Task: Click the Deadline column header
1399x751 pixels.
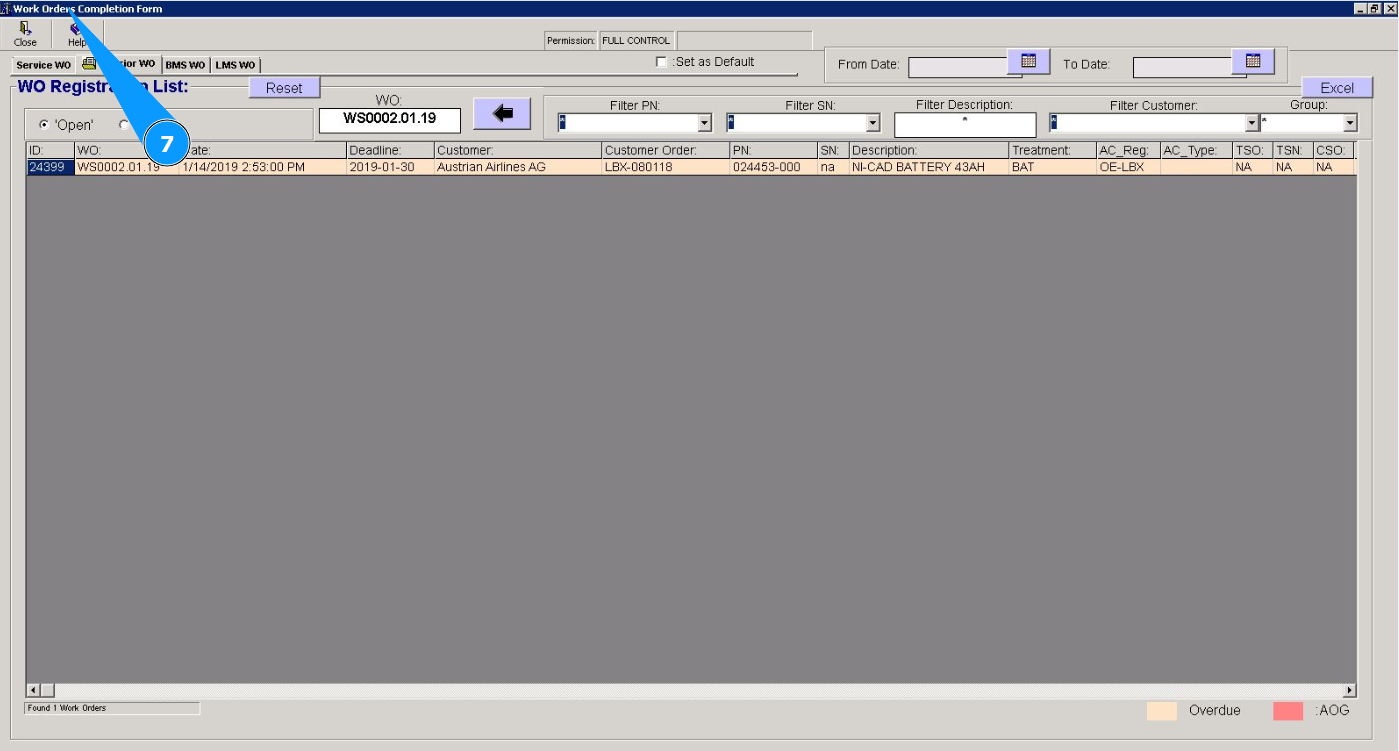Action: click(x=390, y=151)
